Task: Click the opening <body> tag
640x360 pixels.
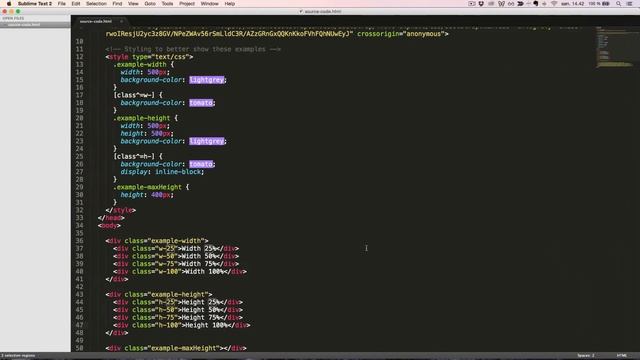Action: click(109, 225)
